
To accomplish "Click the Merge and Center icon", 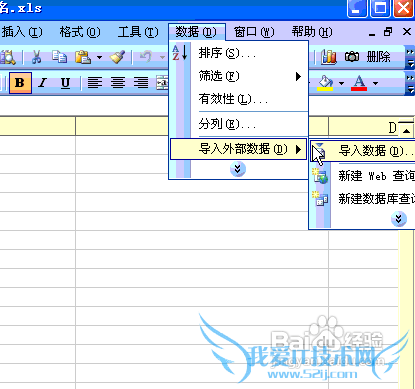I will coord(162,83).
